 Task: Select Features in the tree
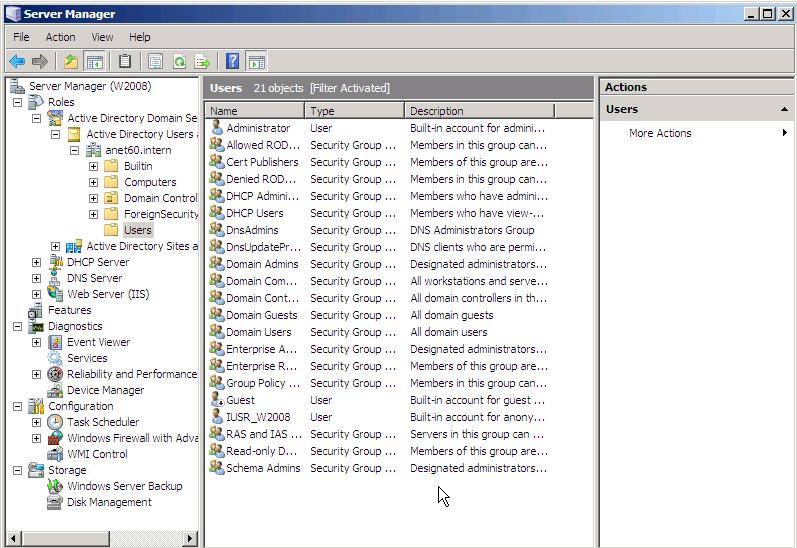70,310
